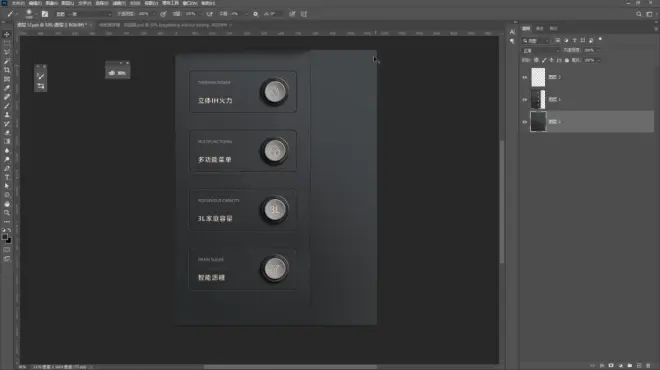The width and height of the screenshot is (660, 370).
Task: Select the Rectangular Marquee tool
Action: [x=7, y=43]
